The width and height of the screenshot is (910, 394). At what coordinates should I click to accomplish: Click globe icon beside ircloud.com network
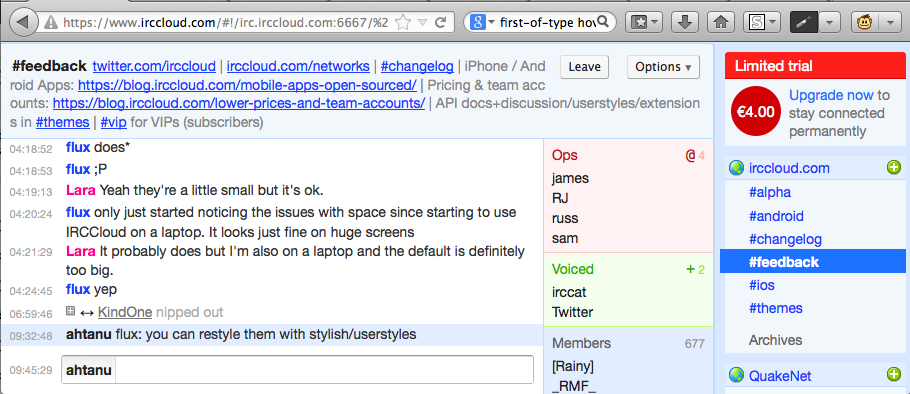click(x=736, y=168)
